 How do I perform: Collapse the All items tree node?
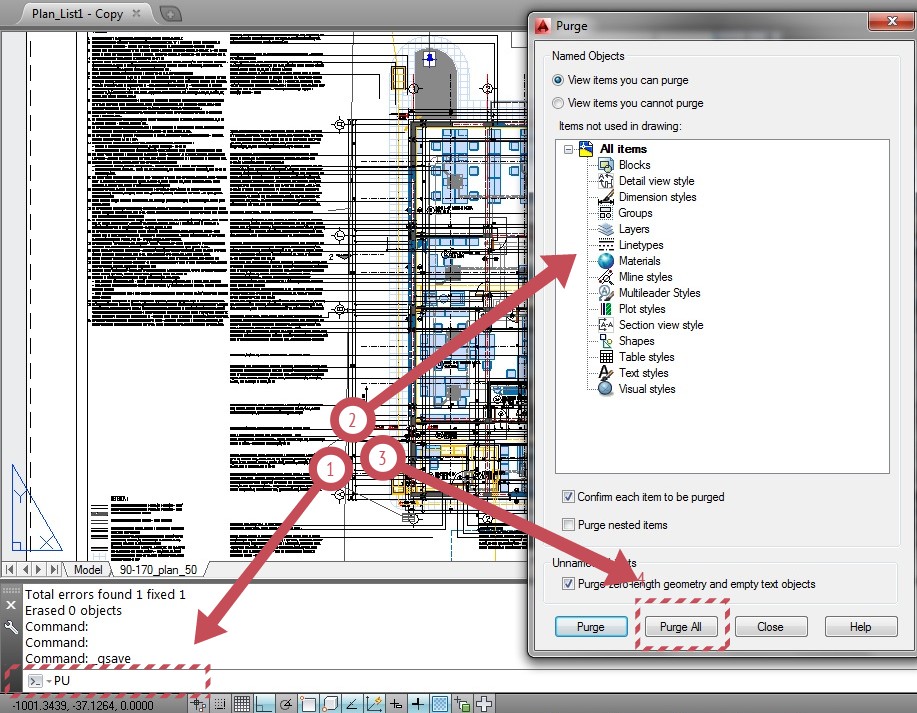click(x=568, y=149)
